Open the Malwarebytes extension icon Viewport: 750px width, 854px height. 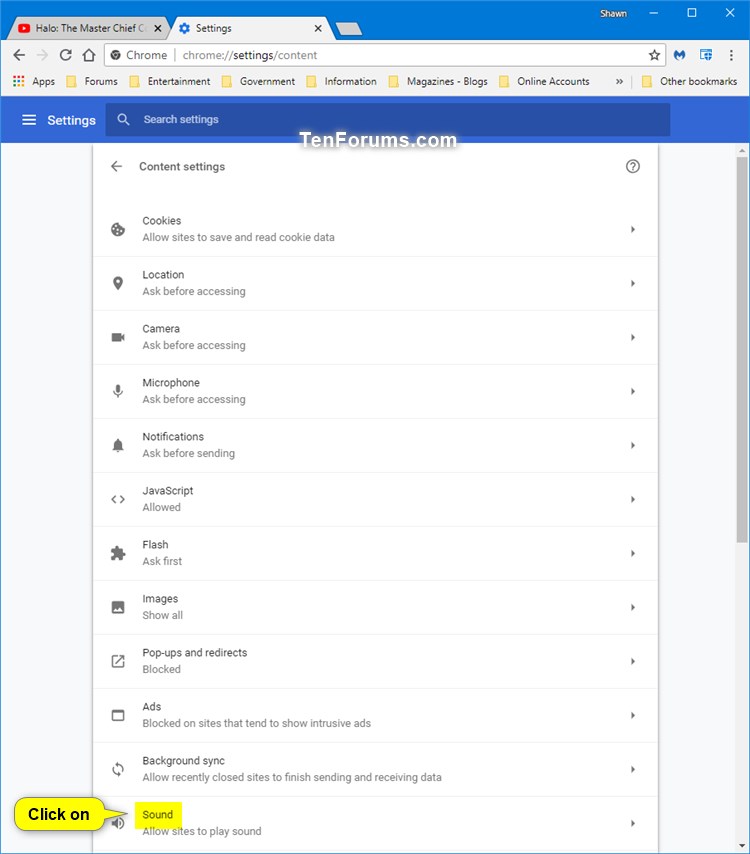pyautogui.click(x=679, y=55)
